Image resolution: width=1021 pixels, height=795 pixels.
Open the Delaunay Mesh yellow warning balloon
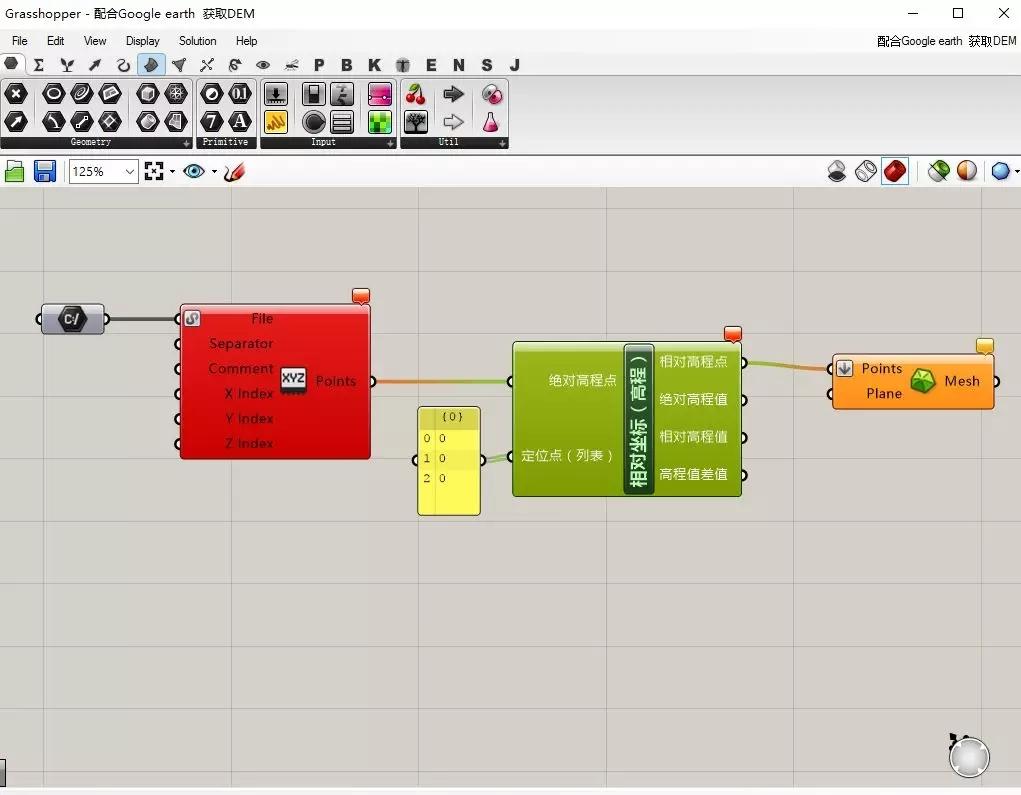[x=985, y=346]
